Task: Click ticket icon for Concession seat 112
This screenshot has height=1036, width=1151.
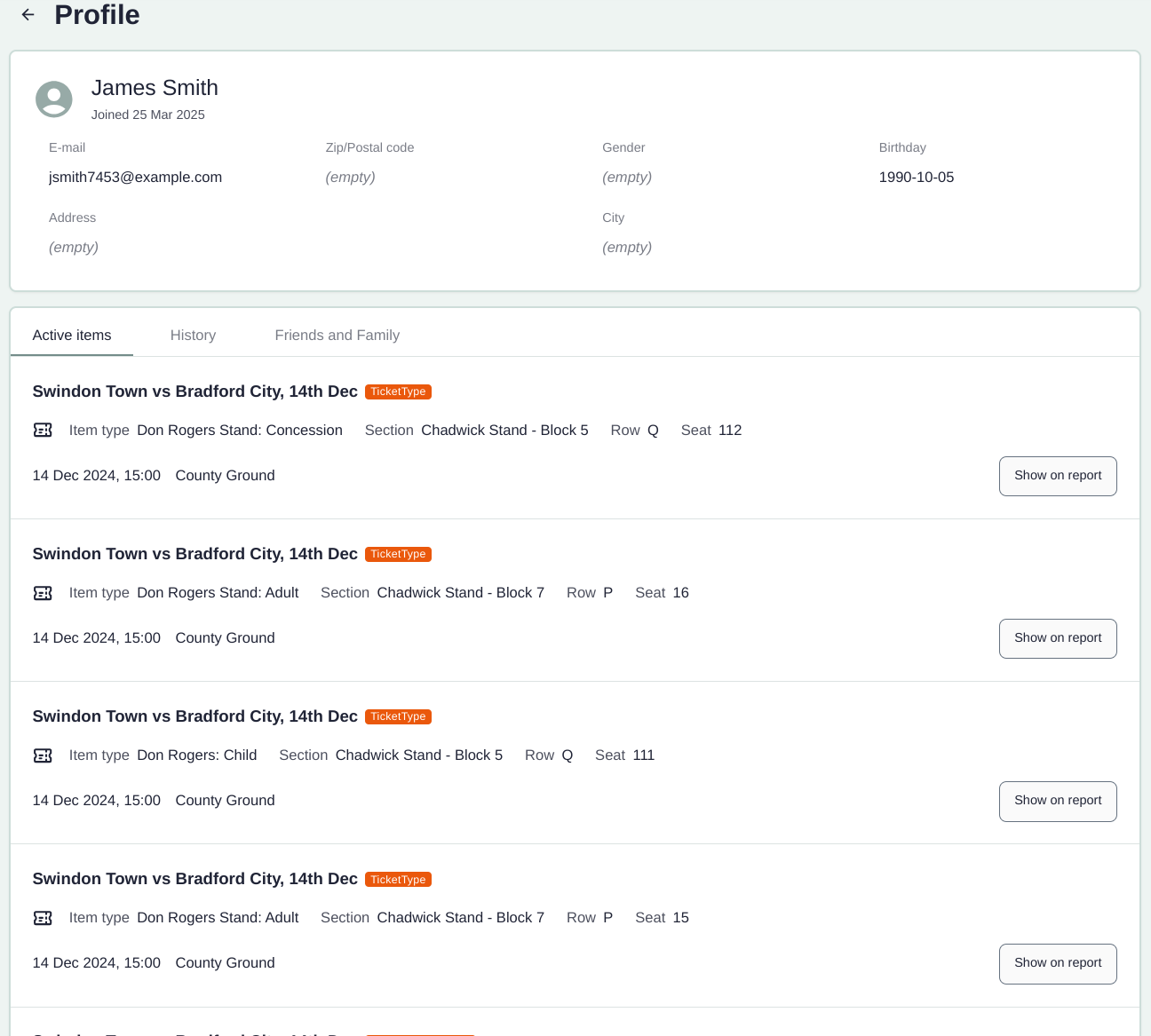Action: [x=43, y=431]
